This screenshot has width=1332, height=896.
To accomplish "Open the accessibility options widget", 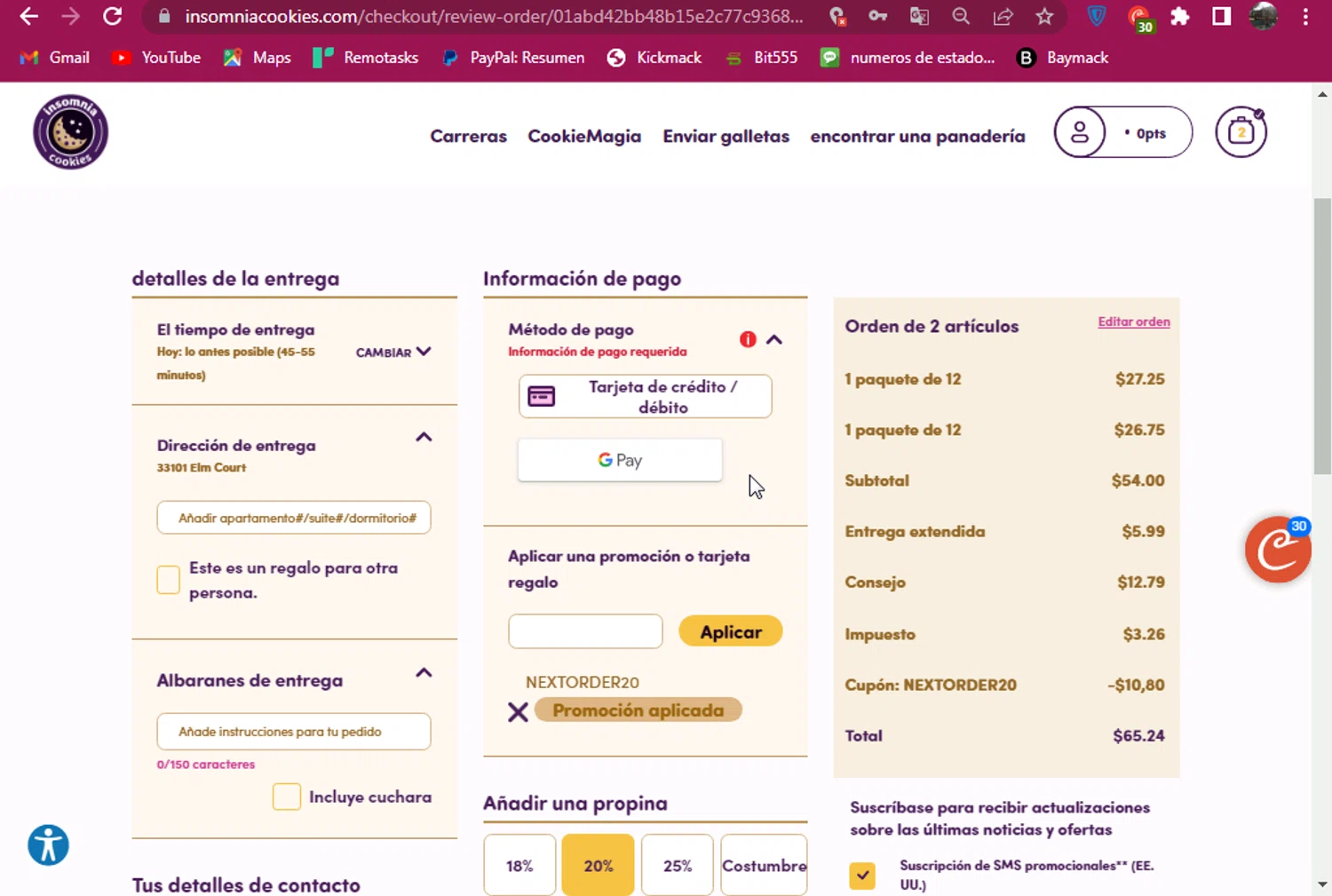I will [48, 844].
